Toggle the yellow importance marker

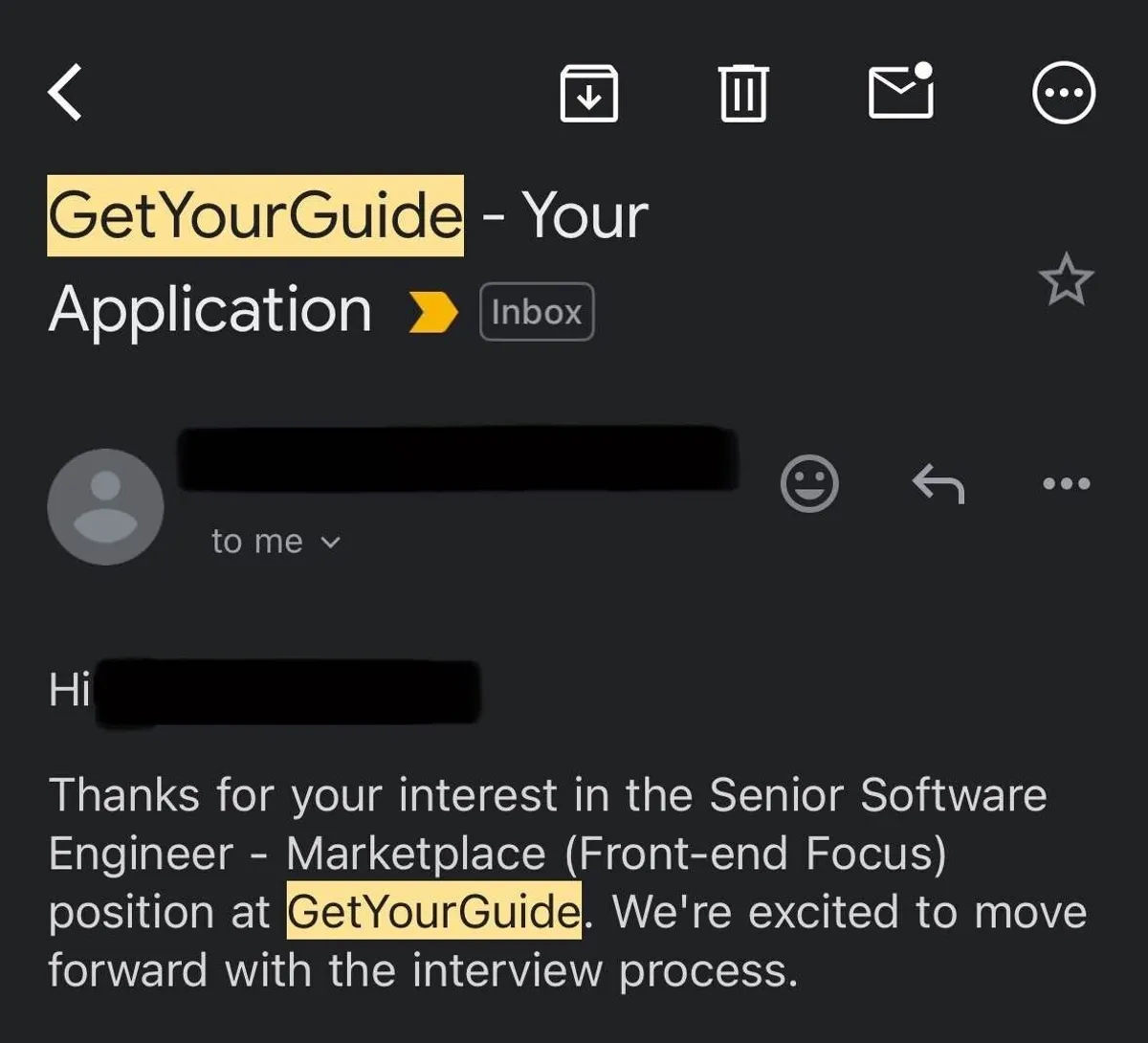point(432,312)
